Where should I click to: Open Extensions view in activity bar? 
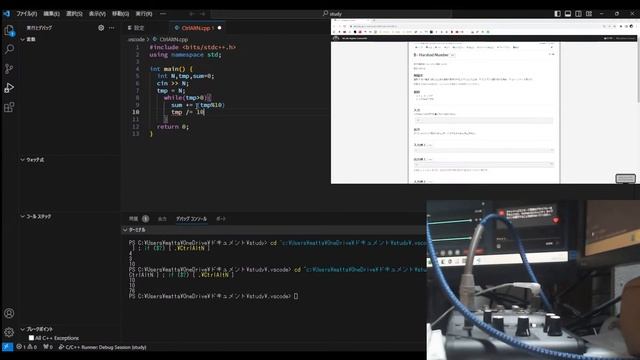9,107
